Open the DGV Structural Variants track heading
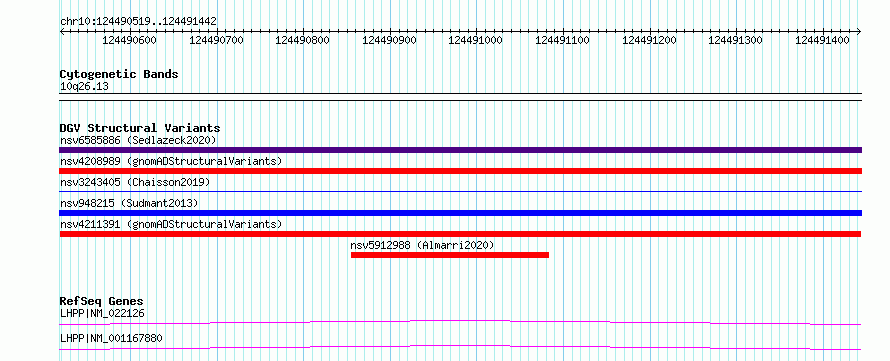Image resolution: width=890 pixels, height=361 pixels. [140, 128]
